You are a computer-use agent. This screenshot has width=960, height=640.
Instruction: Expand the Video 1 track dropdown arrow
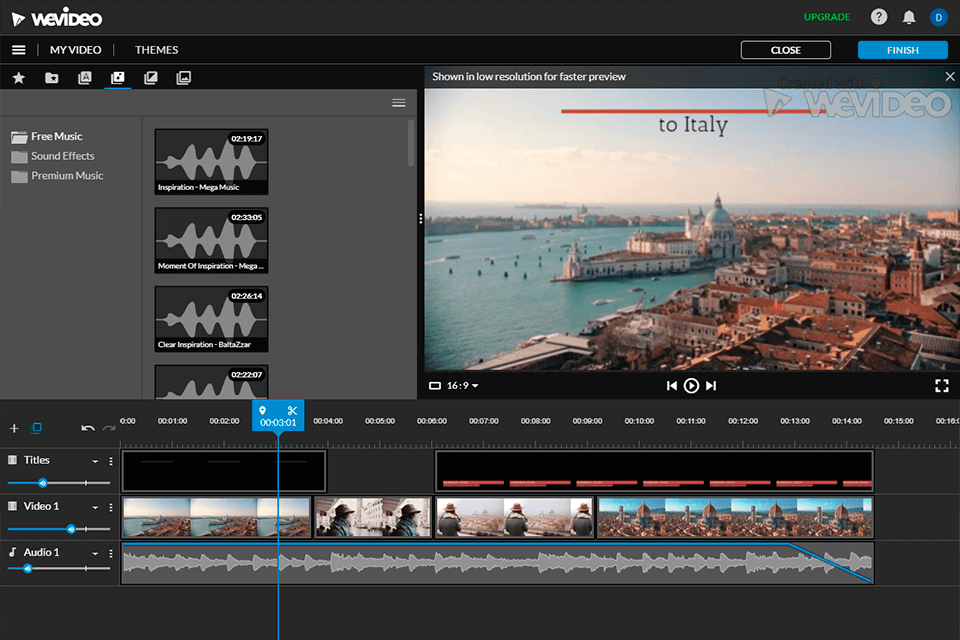[95, 507]
